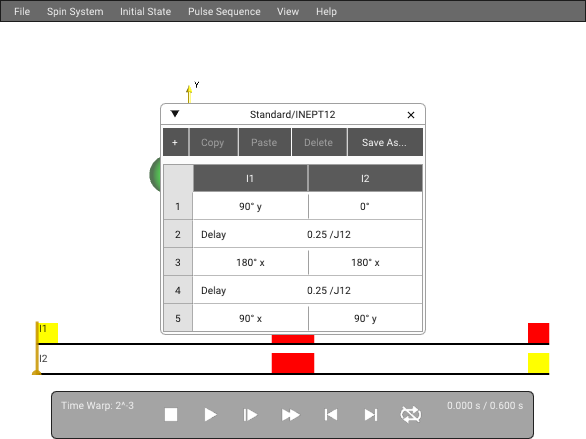Select row number 4 header
586x439 pixels.
point(178,290)
